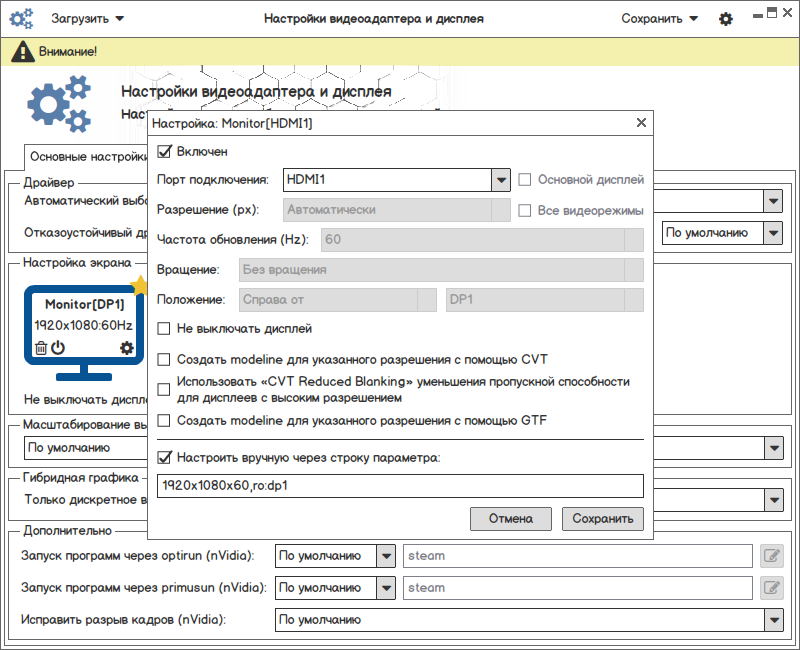The image size is (800, 650).
Task: Open the DP1 position target dropdown
Action: [x=545, y=300]
